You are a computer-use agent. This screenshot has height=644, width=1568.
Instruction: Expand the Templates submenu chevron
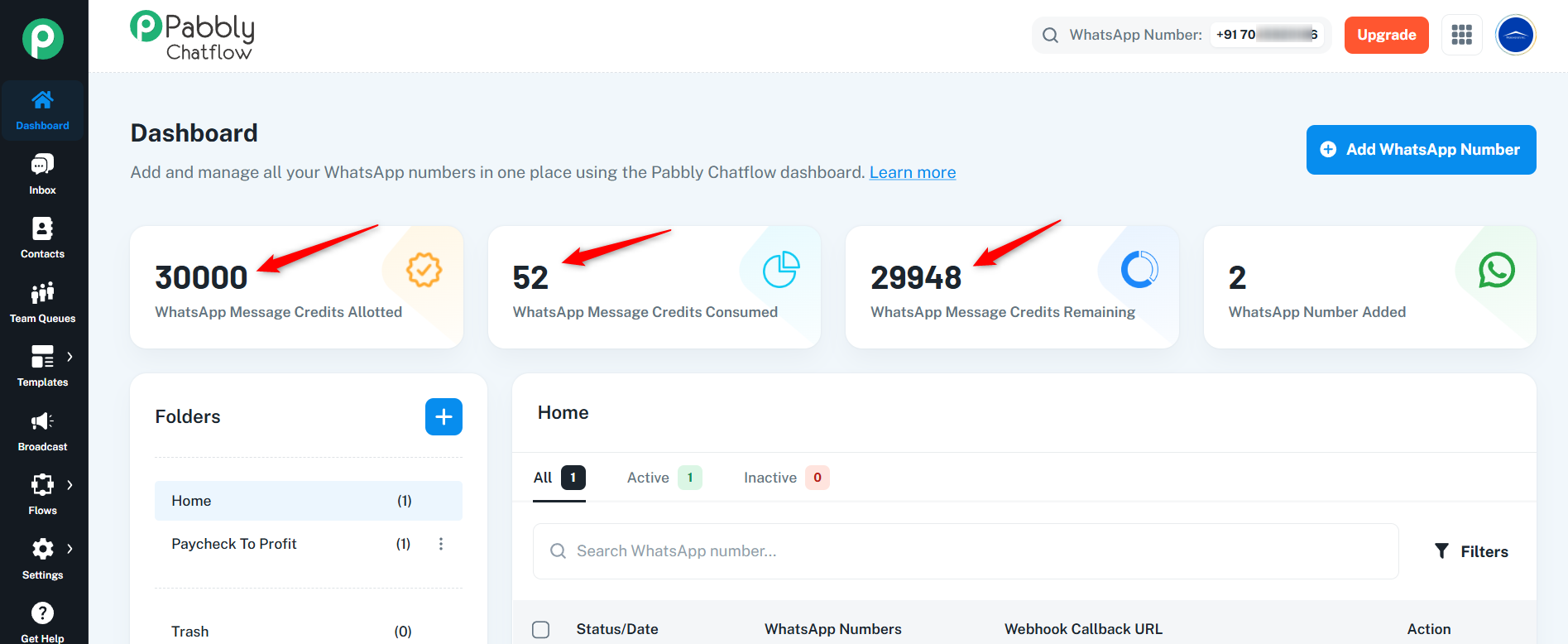point(70,357)
